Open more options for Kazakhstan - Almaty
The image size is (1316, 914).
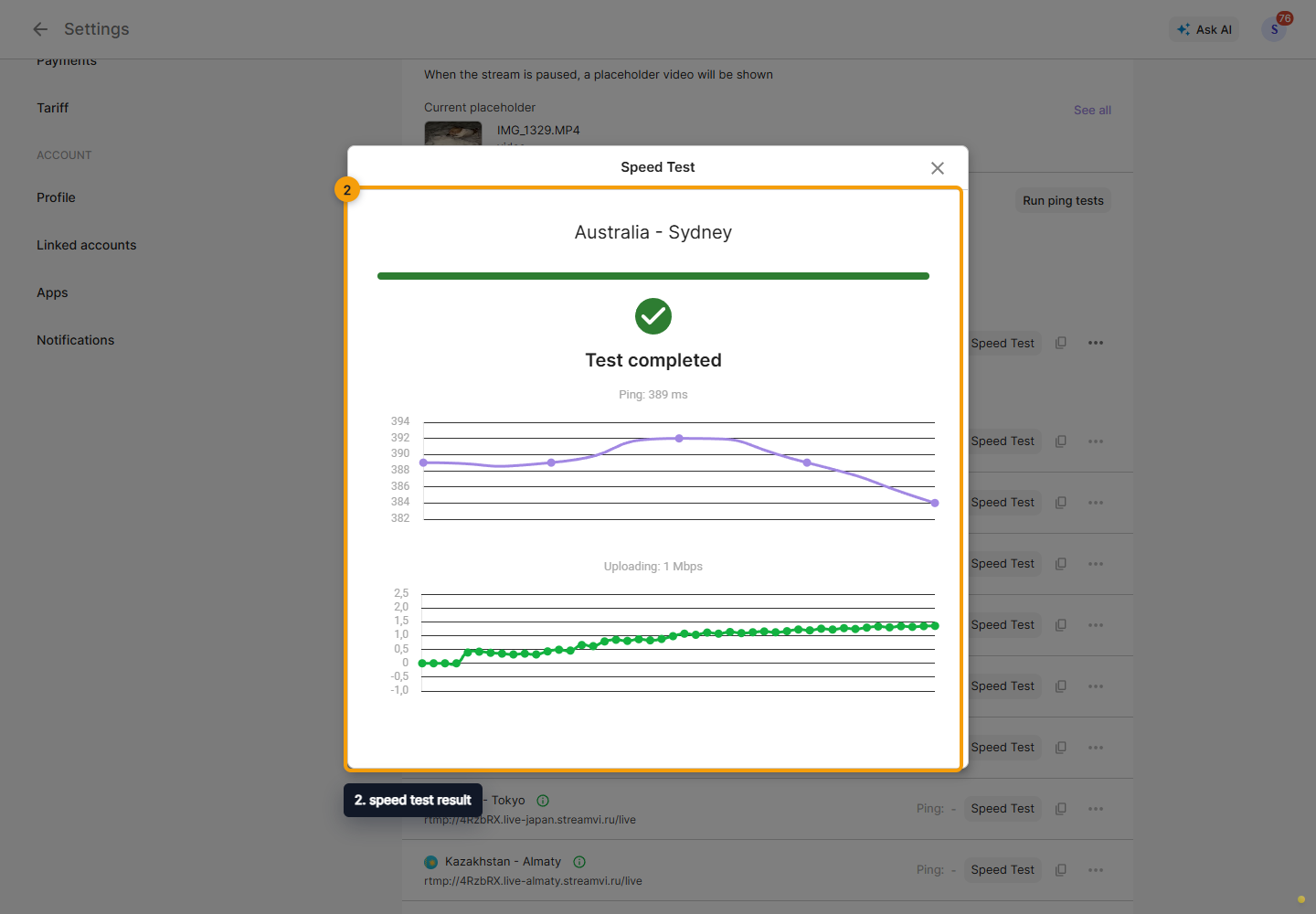pyautogui.click(x=1096, y=870)
